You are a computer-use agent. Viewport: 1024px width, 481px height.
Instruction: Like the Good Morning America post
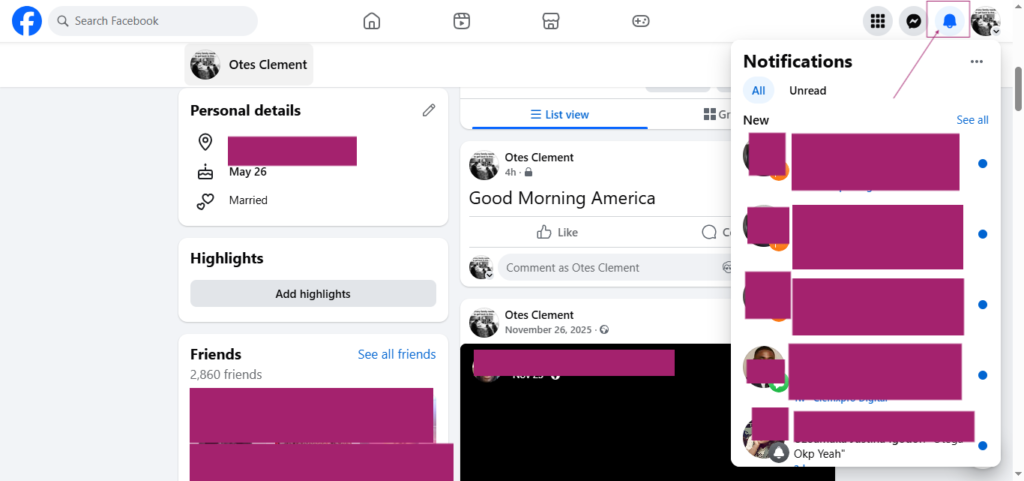[x=557, y=232]
